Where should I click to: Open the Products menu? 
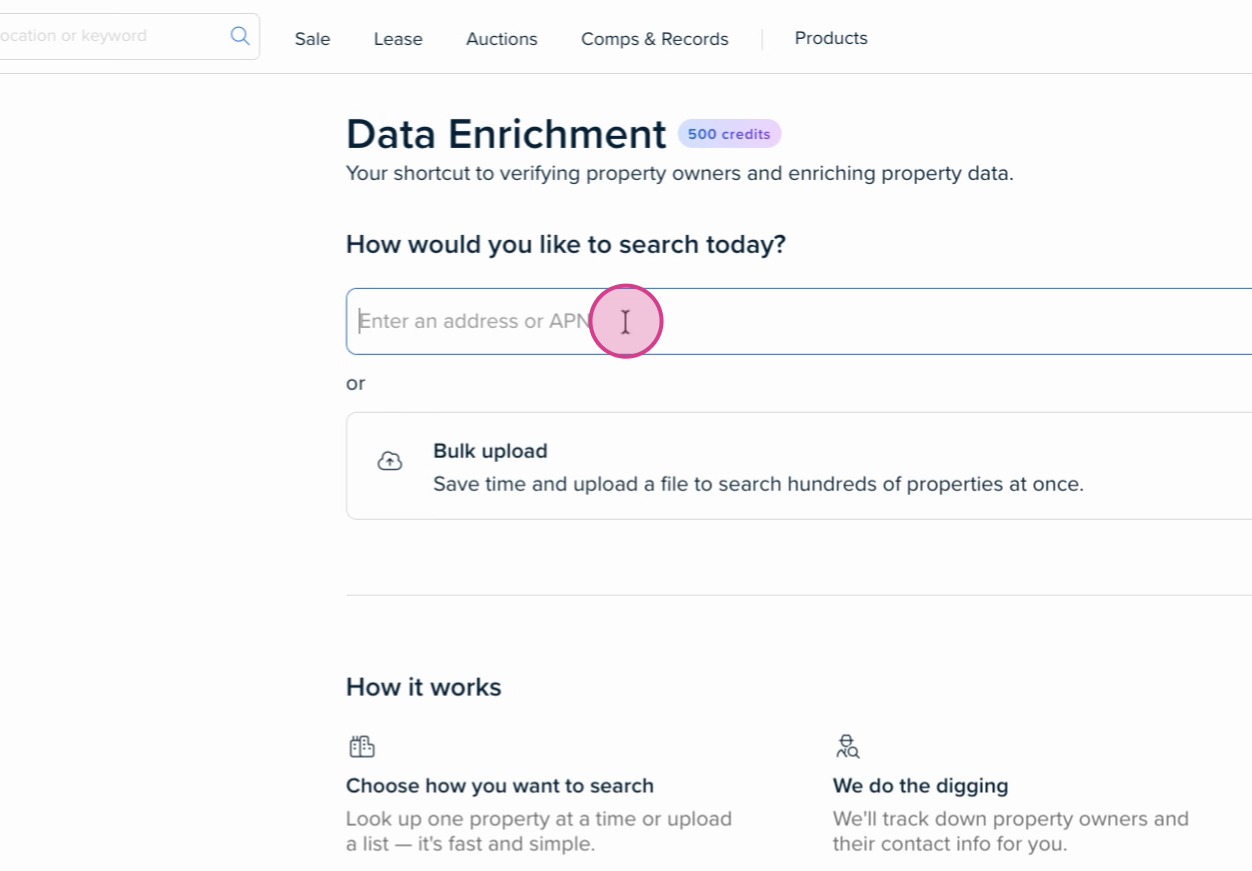point(830,38)
